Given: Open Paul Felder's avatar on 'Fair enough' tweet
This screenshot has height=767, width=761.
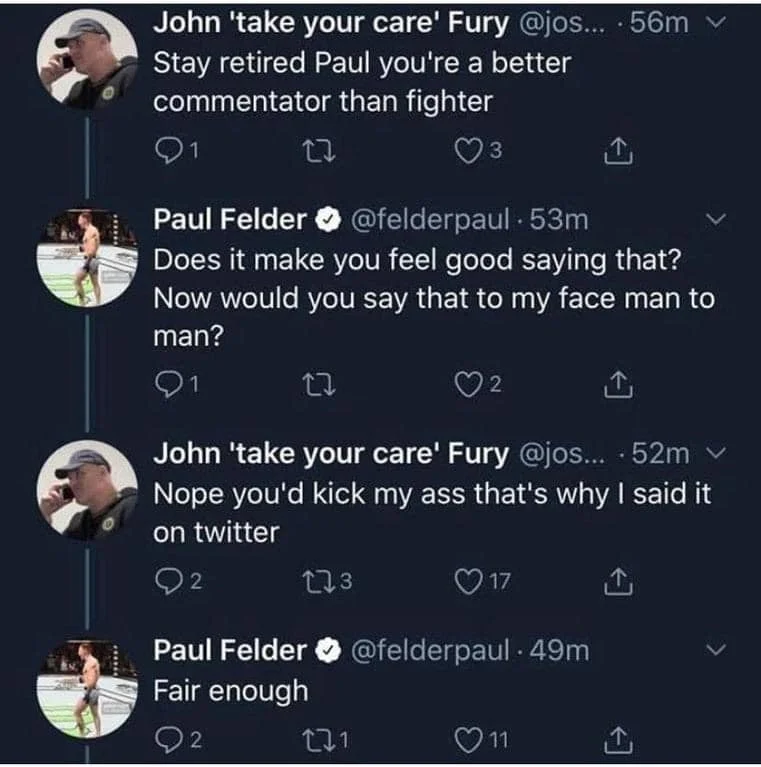Looking at the screenshot, I should pyautogui.click(x=89, y=688).
